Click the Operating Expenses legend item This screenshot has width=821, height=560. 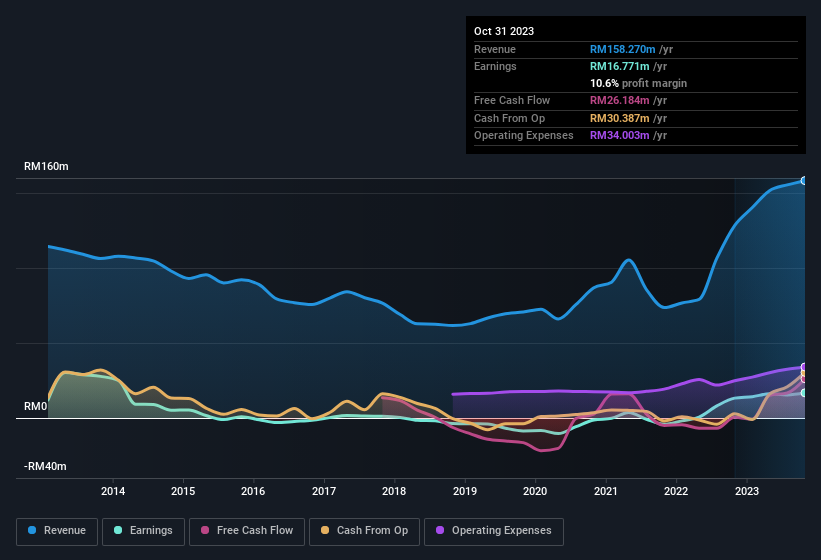[x=494, y=531]
